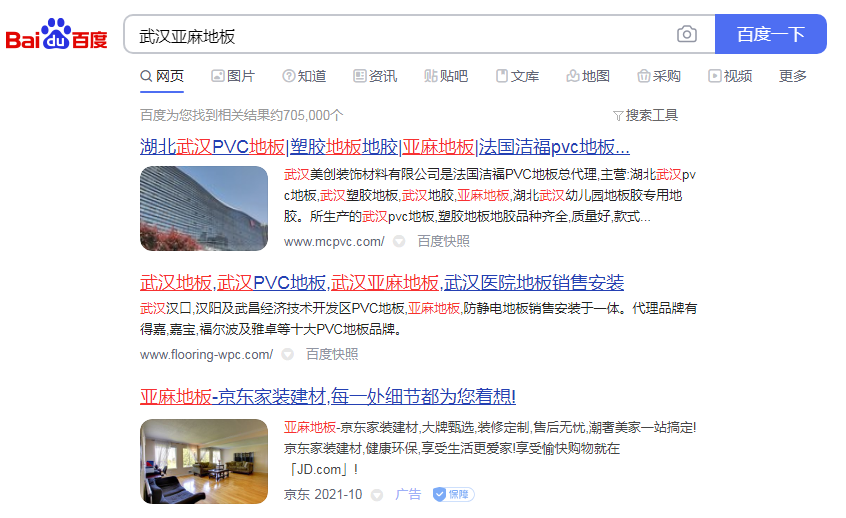Expand dropdown arrow beside 京东 2021-10
Image resolution: width=846 pixels, height=518 pixels.
(377, 495)
